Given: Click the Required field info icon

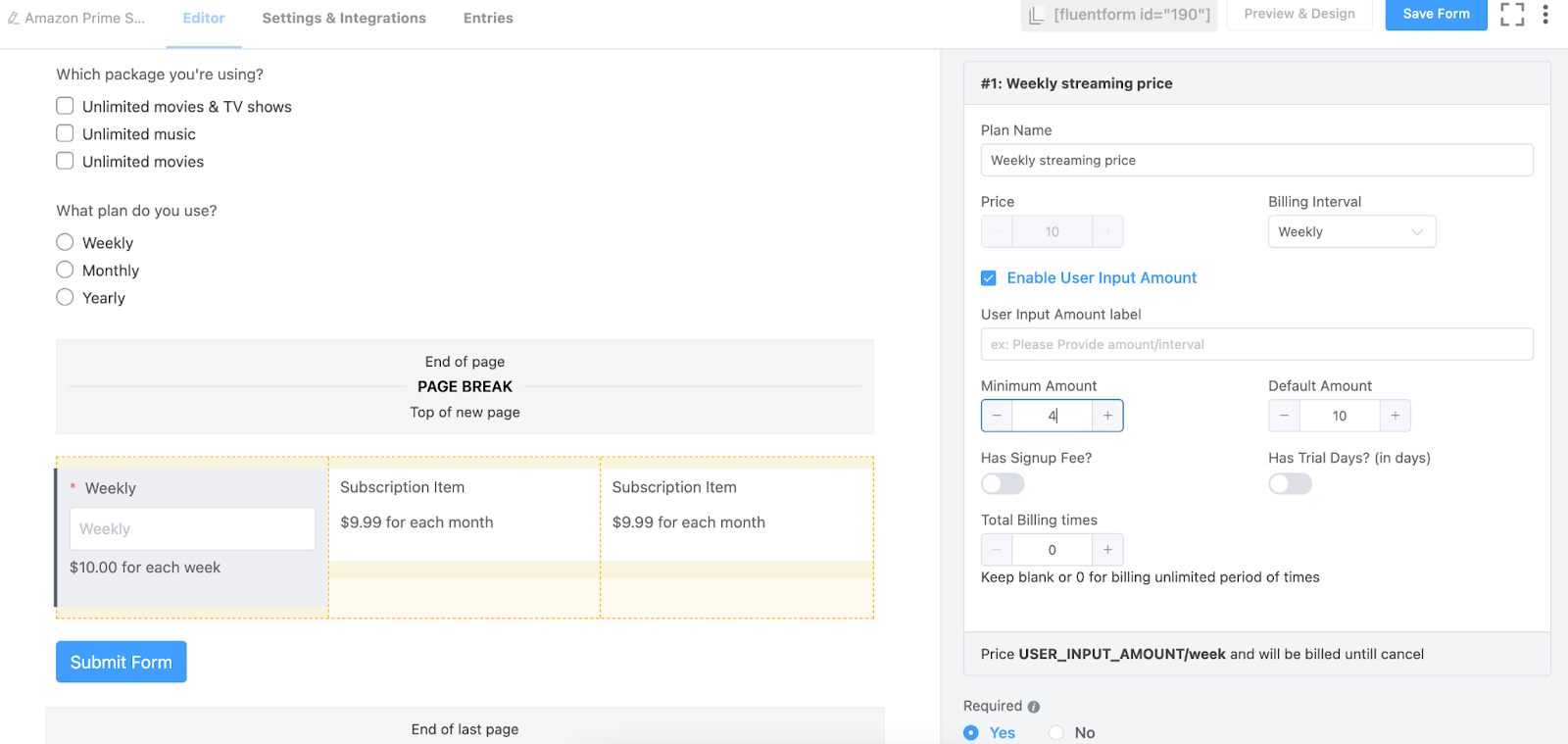Looking at the screenshot, I should pos(1034,707).
